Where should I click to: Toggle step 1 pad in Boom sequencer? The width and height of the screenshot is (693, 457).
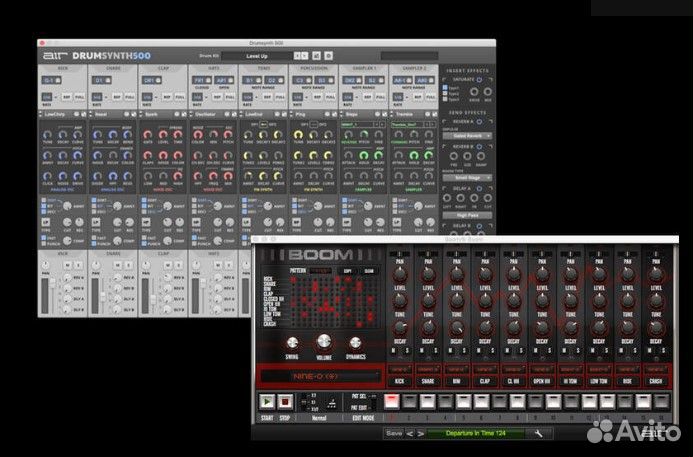(392, 401)
